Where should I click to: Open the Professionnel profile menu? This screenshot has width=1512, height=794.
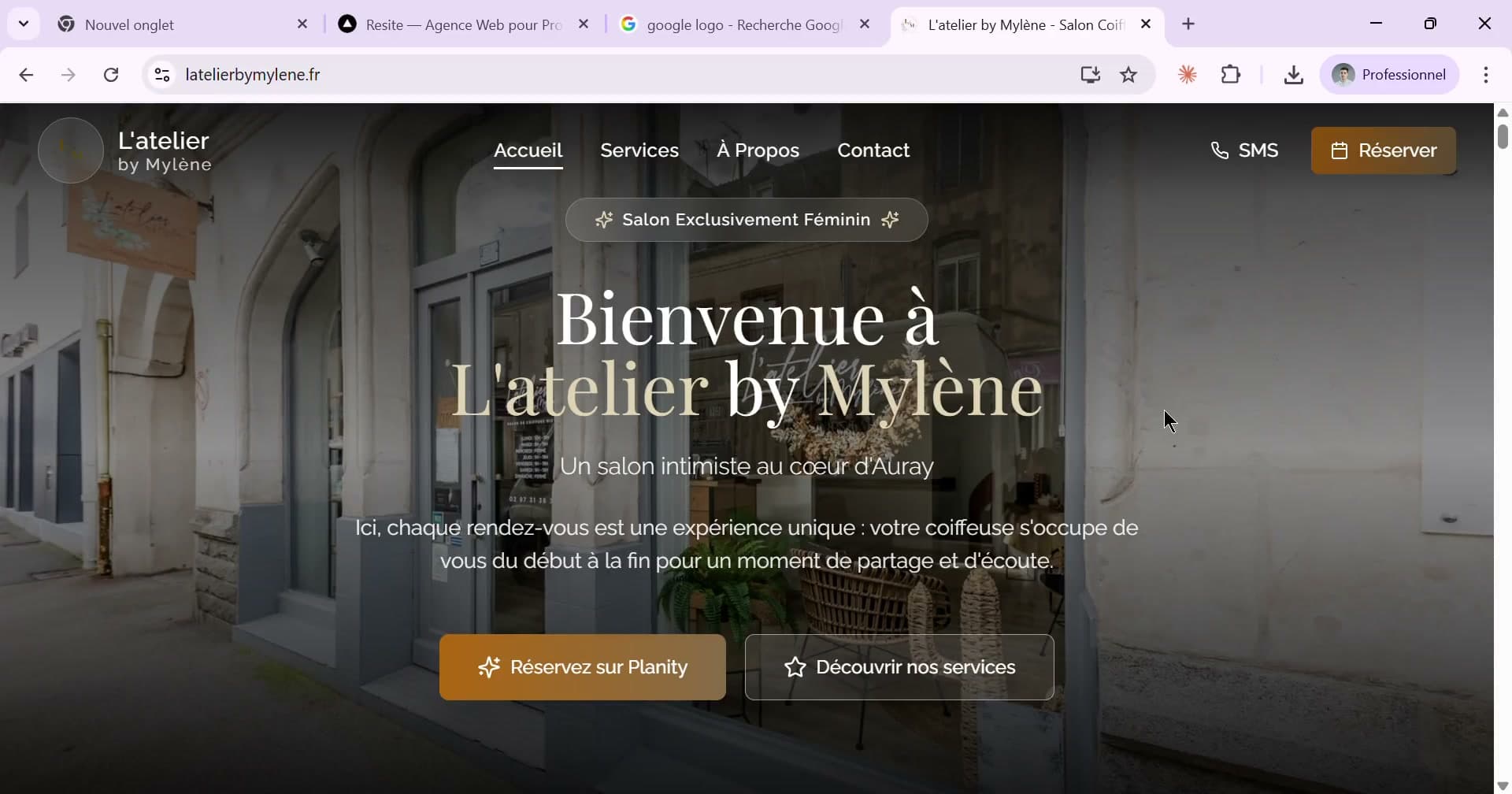pyautogui.click(x=1389, y=74)
